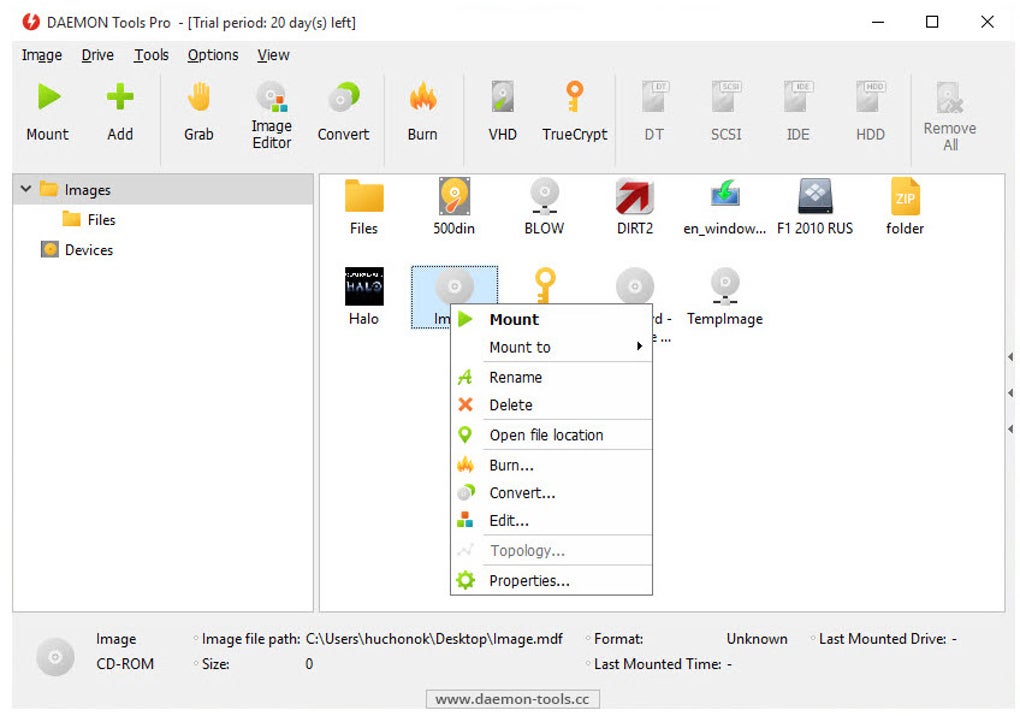The width and height of the screenshot is (1020, 716).
Task: Select the zip item named folder
Action: (905, 207)
